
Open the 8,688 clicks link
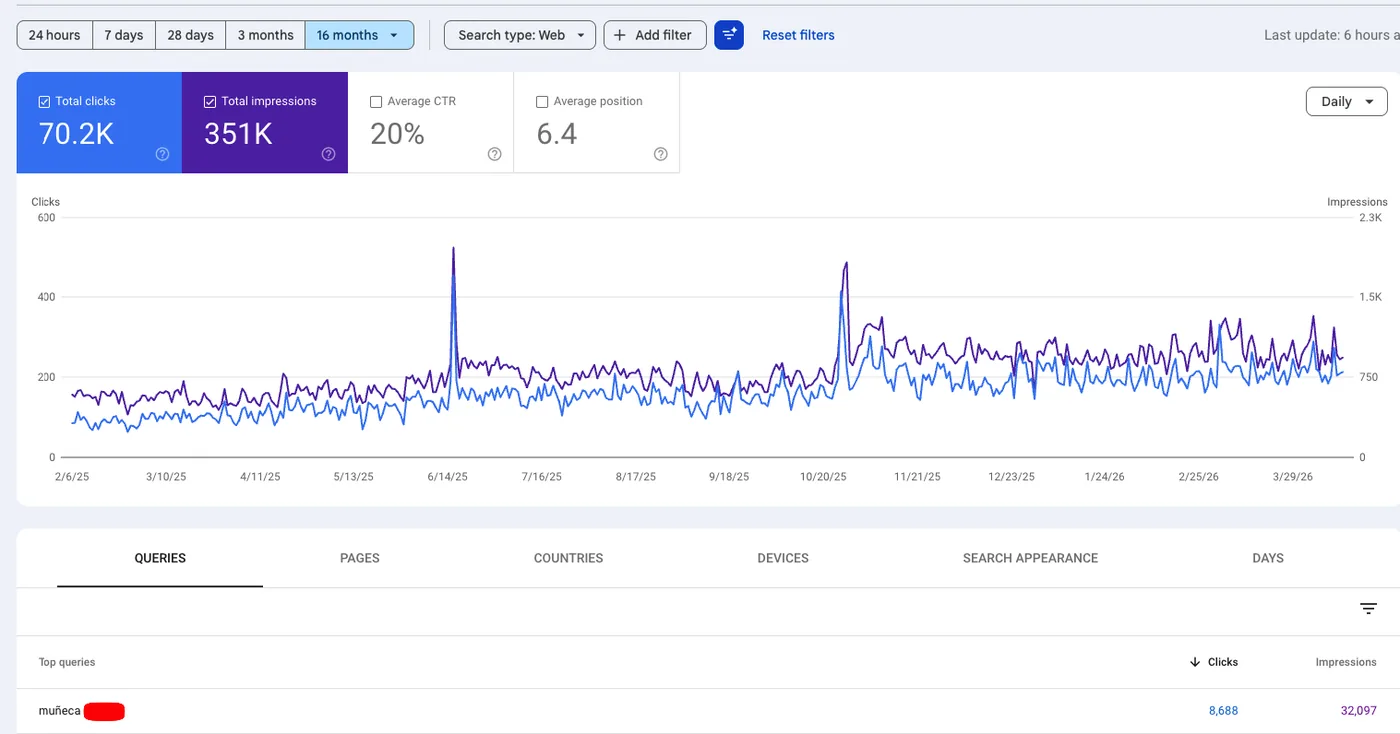coord(1223,710)
